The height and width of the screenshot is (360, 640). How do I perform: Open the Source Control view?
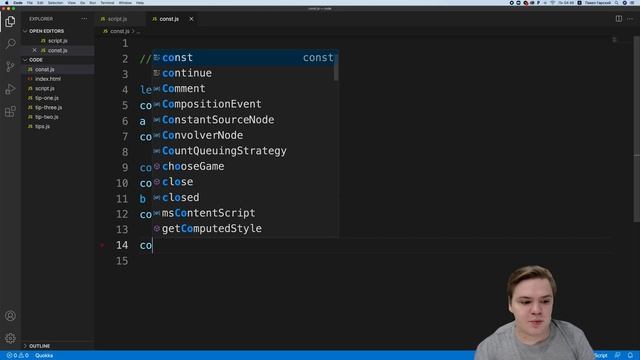(x=10, y=66)
